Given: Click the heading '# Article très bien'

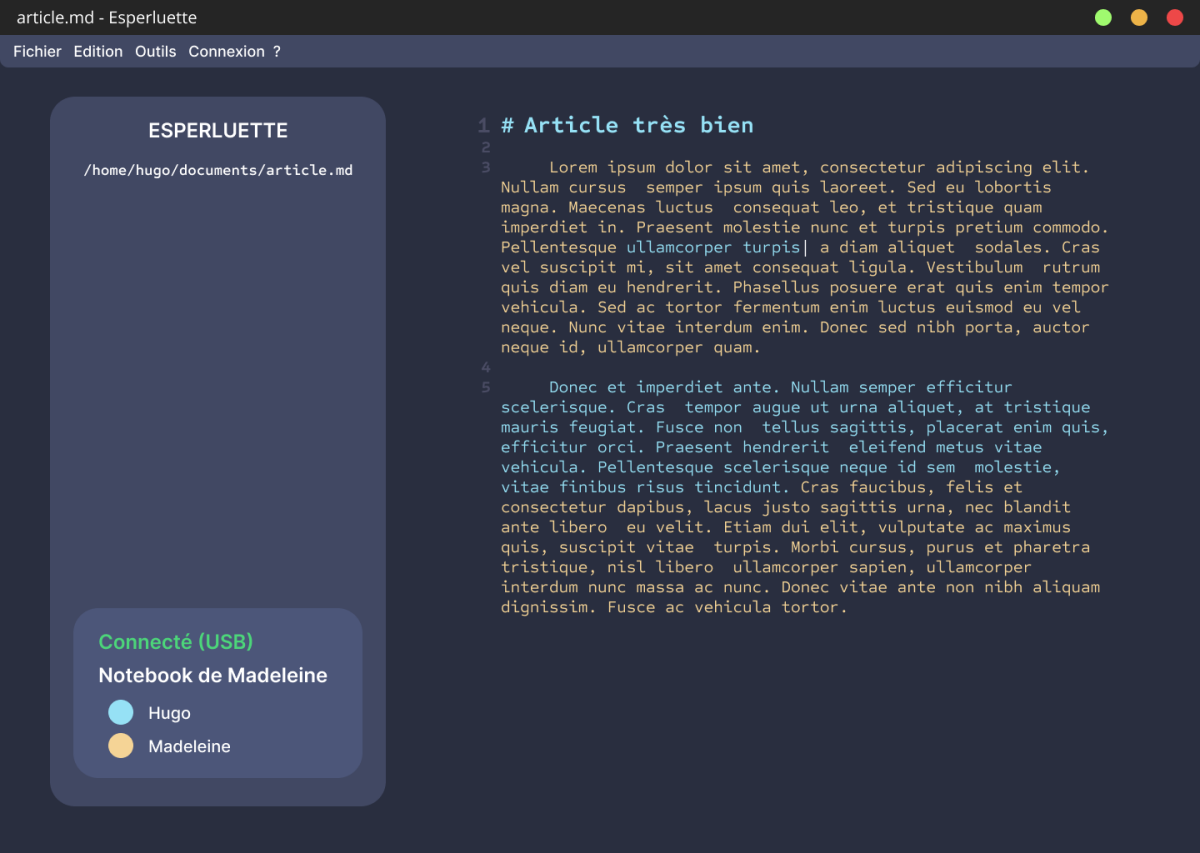Looking at the screenshot, I should pos(627,125).
